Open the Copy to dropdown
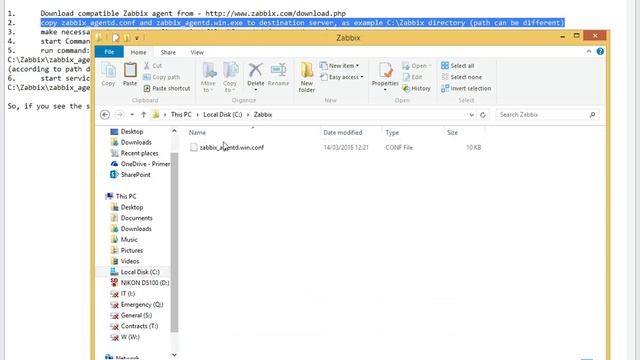The width and height of the screenshot is (640, 360). coord(230,78)
